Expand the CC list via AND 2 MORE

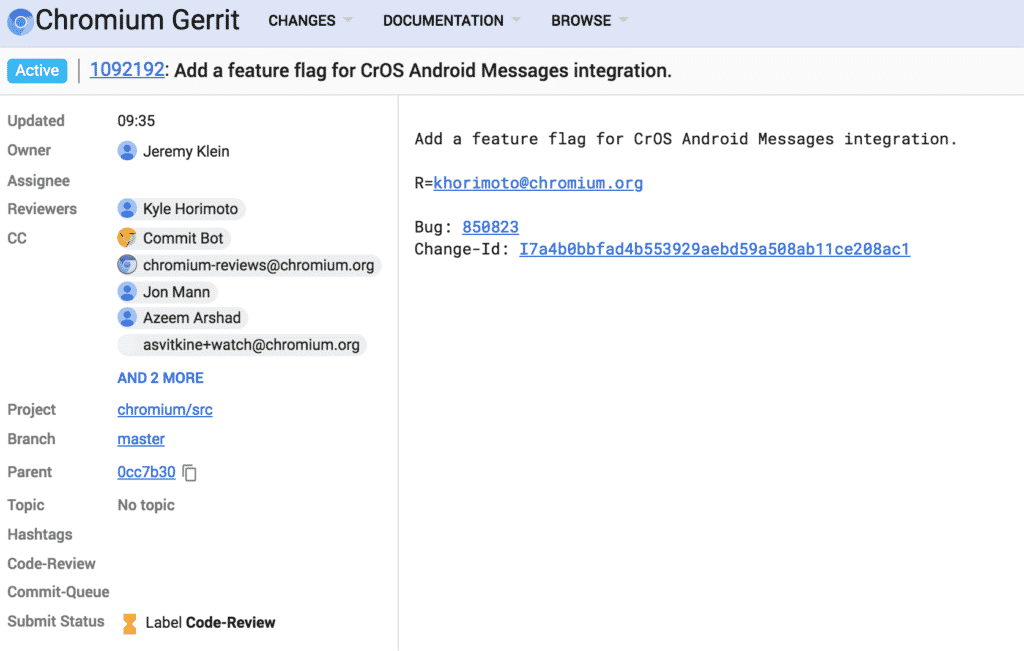click(160, 377)
